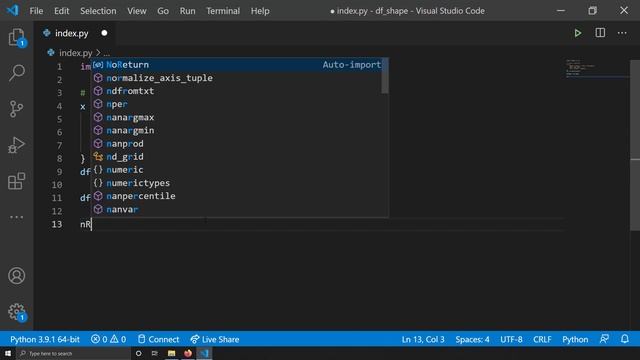Run the Python file with the play button
640x360 pixels.
(578, 33)
